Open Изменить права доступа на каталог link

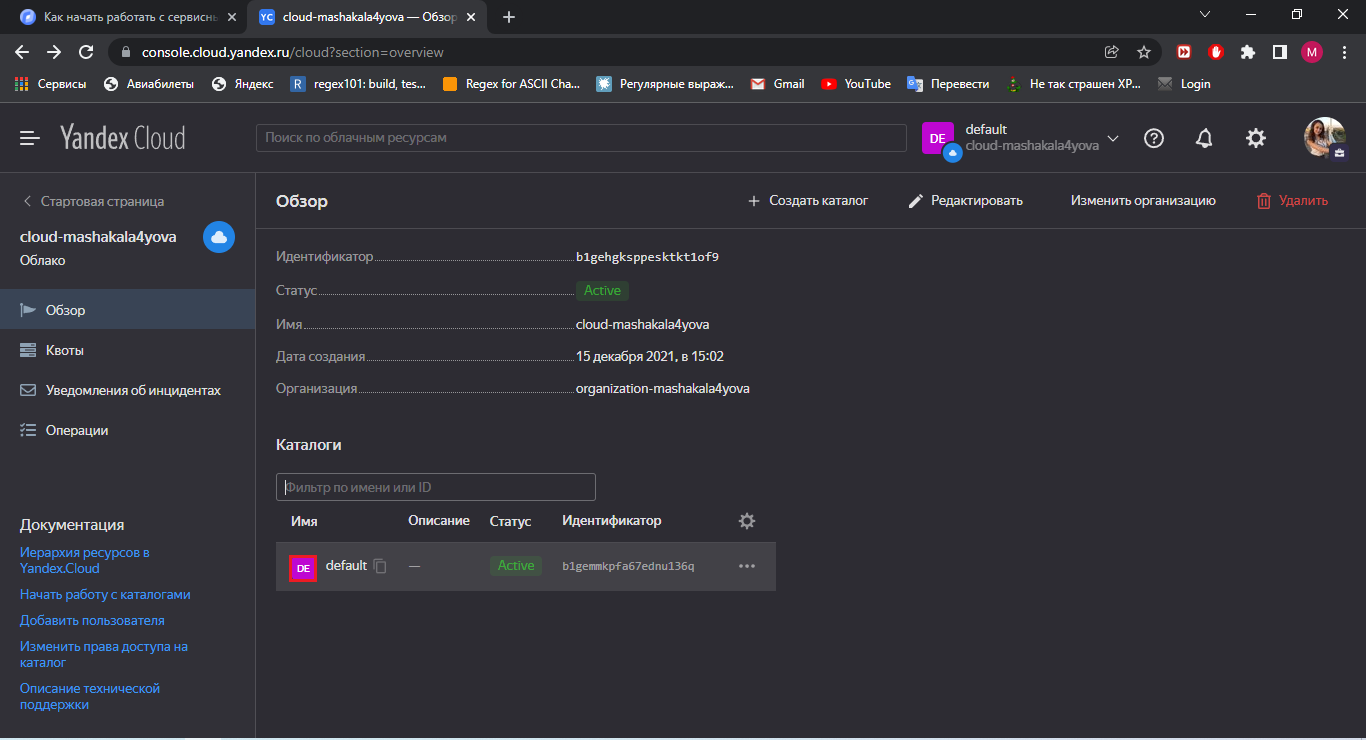coord(104,654)
